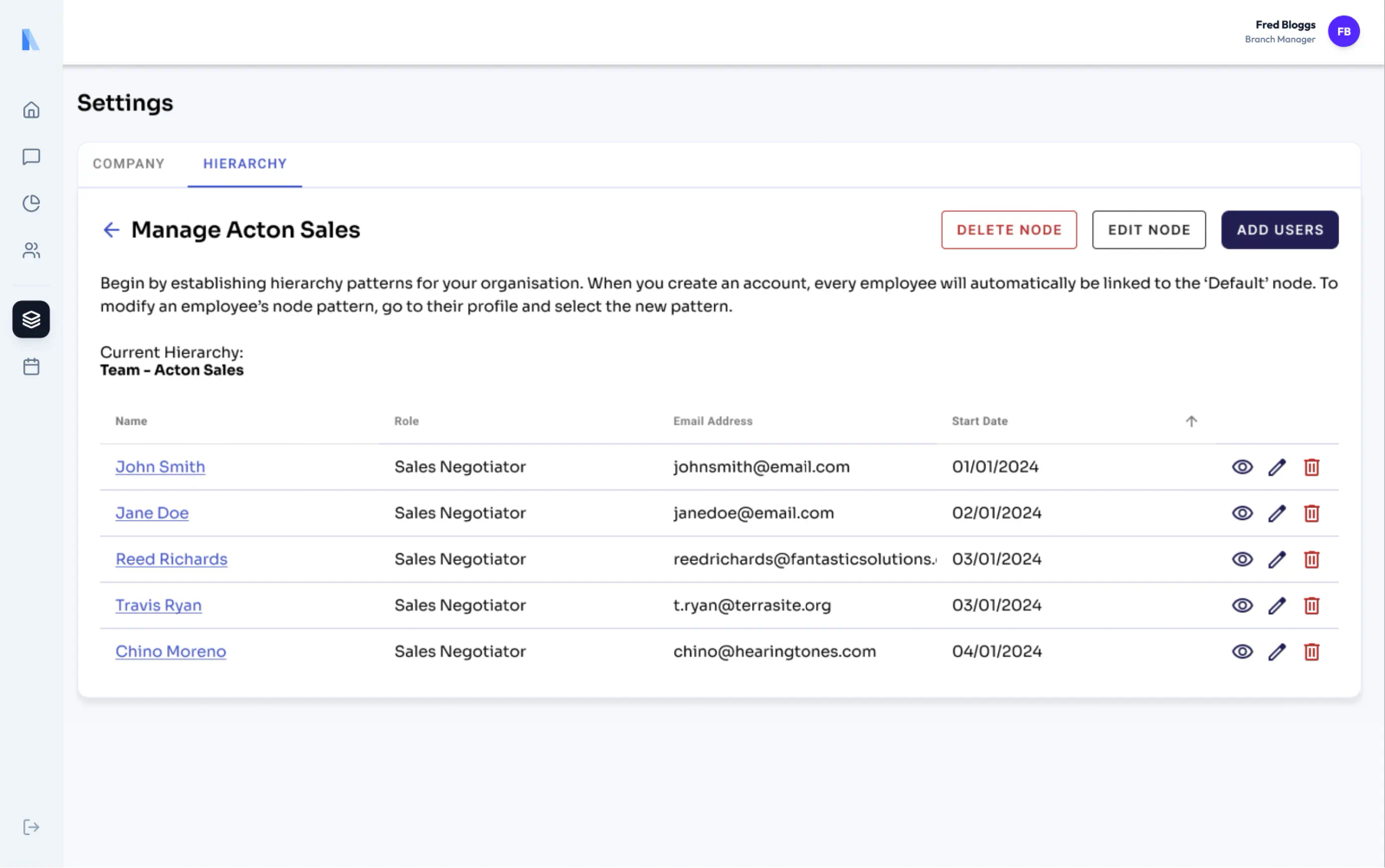View Travis Ryan via eye icon
The height and width of the screenshot is (868, 1385).
[x=1242, y=606]
